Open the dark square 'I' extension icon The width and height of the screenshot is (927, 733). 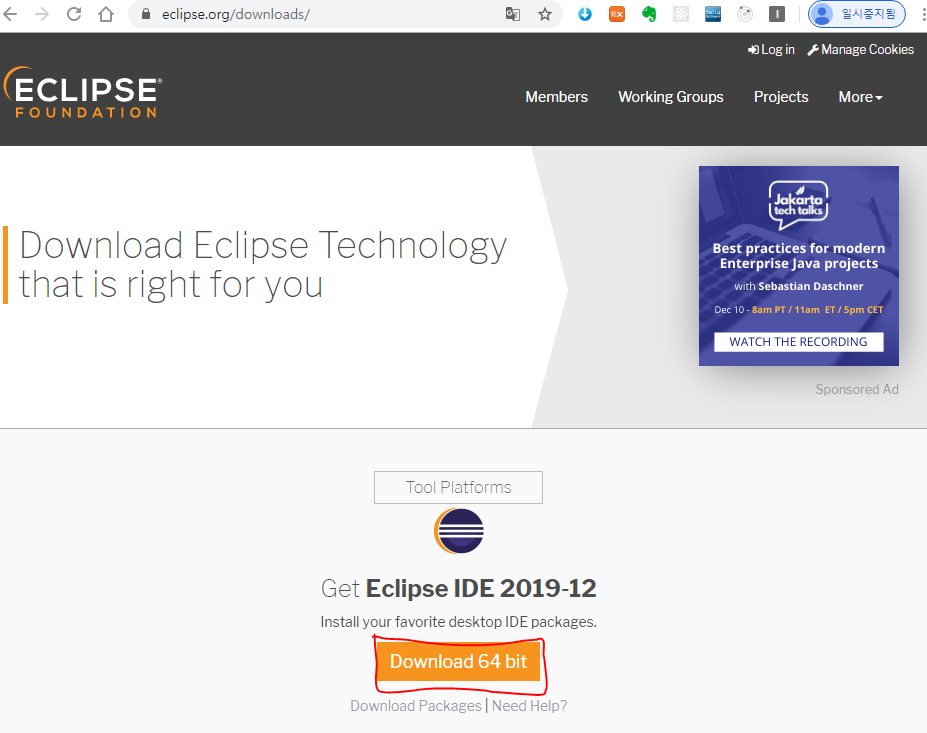pyautogui.click(x=777, y=14)
